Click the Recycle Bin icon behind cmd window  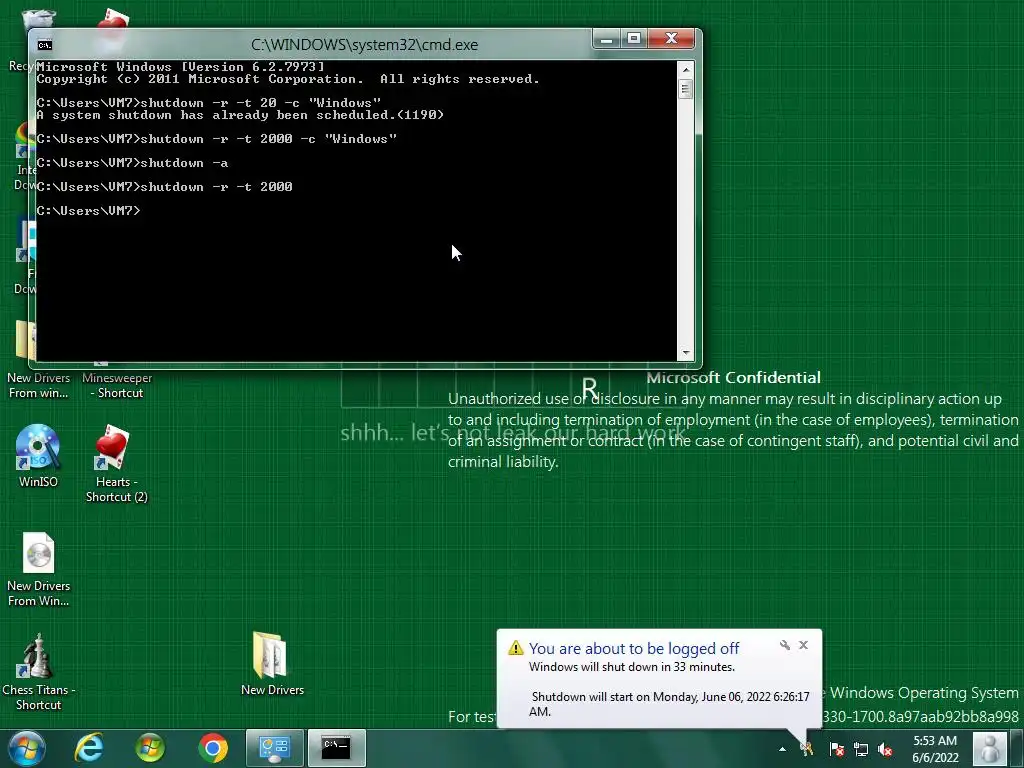pos(39,20)
